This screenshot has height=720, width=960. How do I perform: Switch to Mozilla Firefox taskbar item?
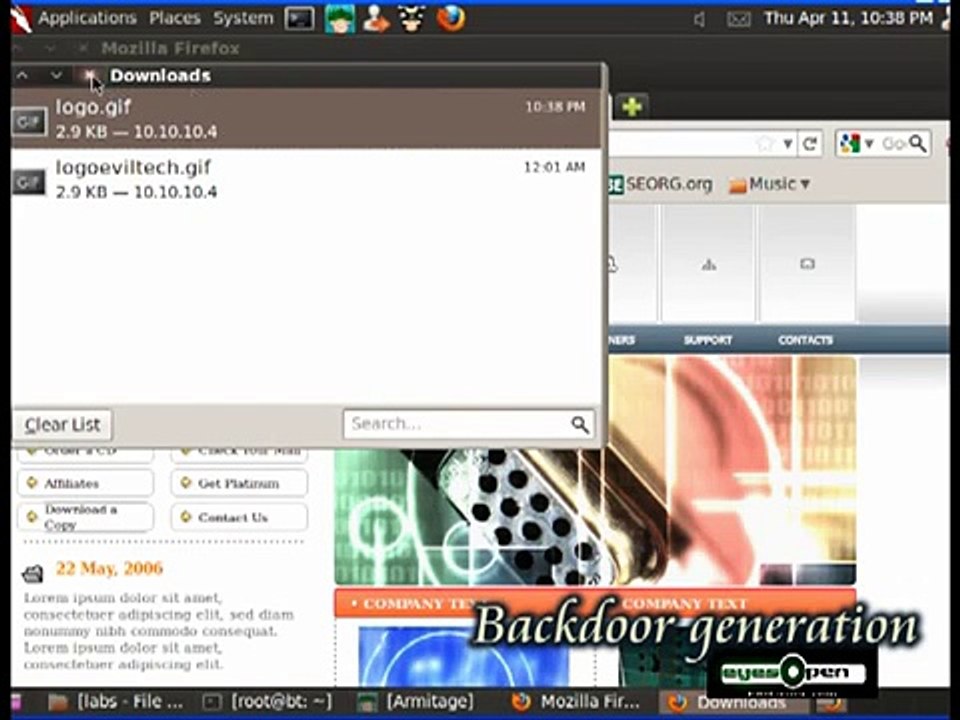[x=576, y=702]
